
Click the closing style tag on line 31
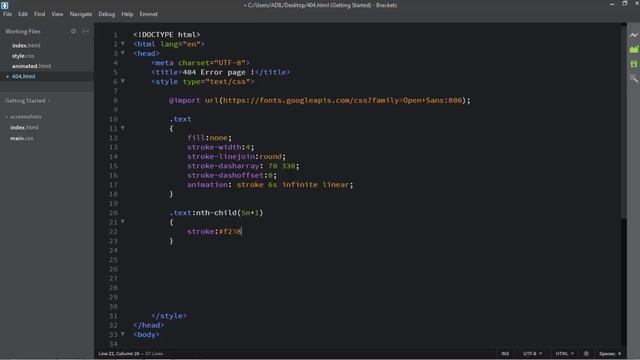(169, 316)
